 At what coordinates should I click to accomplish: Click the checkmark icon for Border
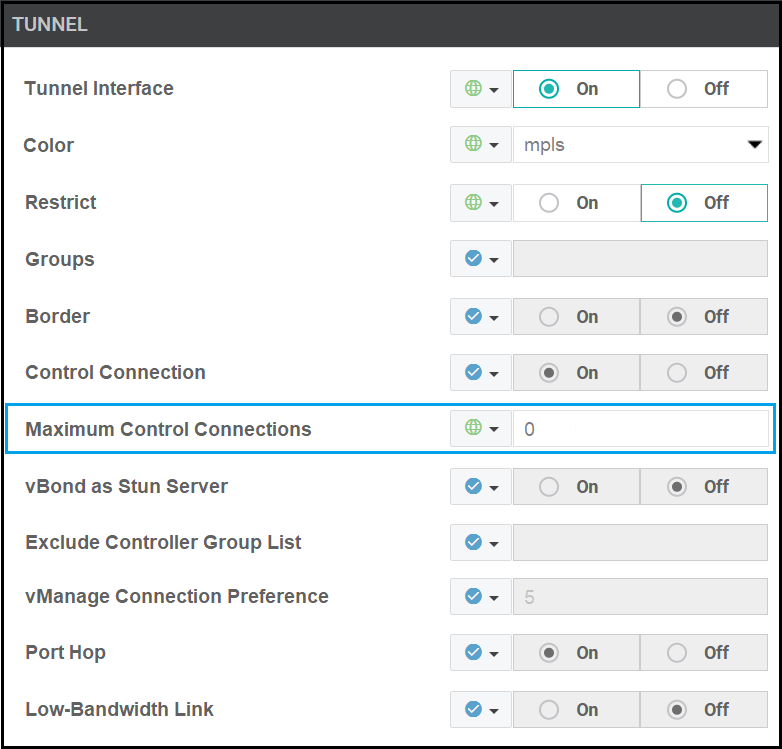point(474,316)
